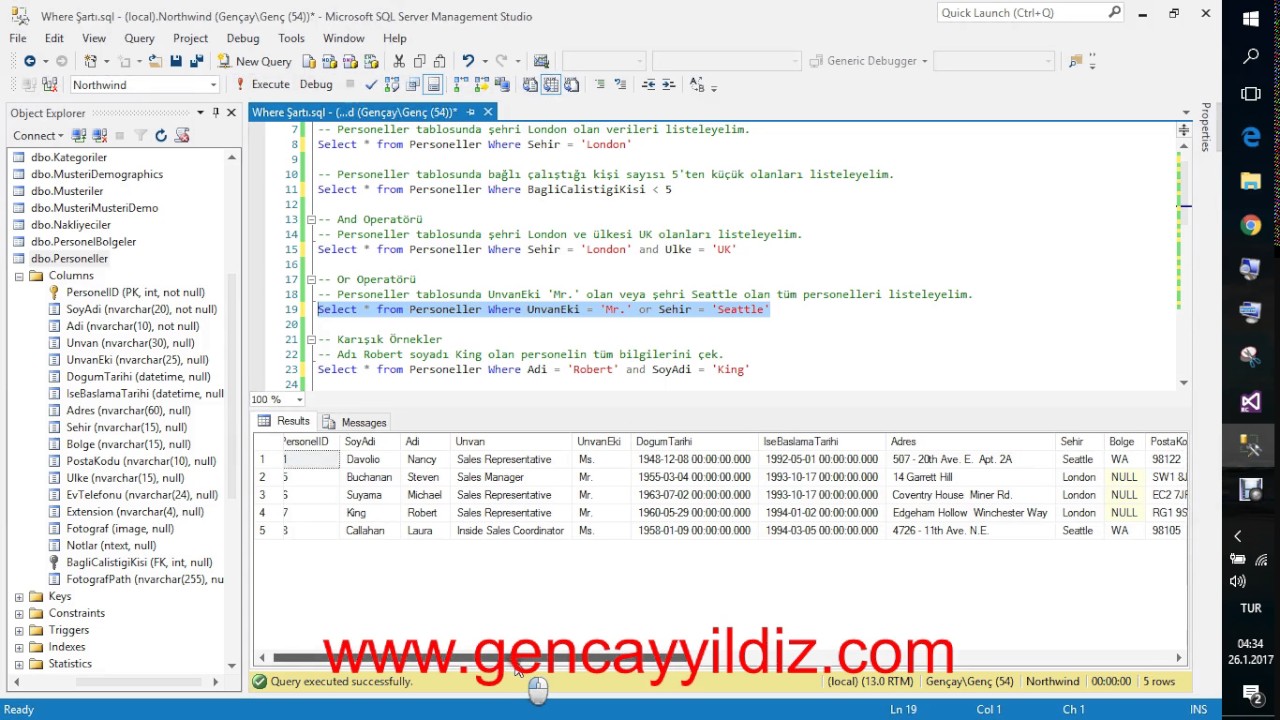This screenshot has height=720, width=1280.
Task: Toggle Include Actual Execution Plan
Action: pyautogui.click(x=461, y=85)
